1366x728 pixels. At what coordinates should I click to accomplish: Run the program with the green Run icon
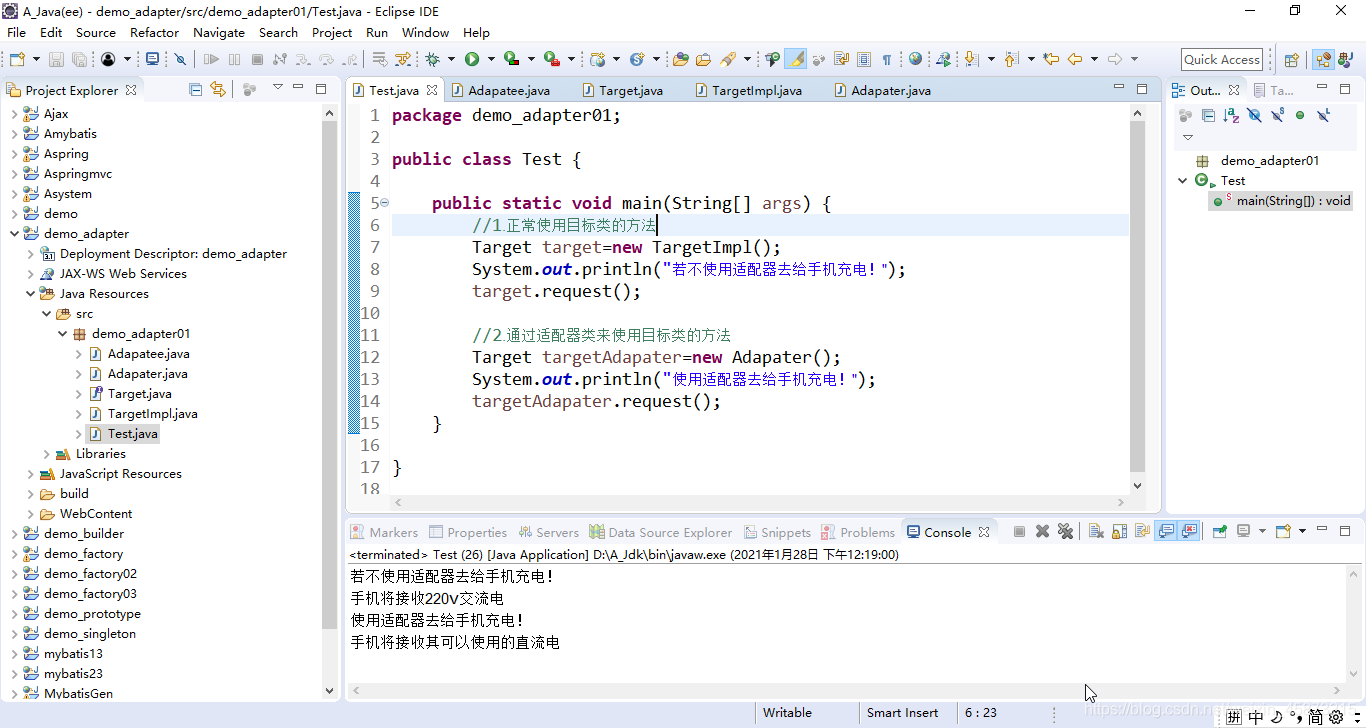[x=472, y=59]
